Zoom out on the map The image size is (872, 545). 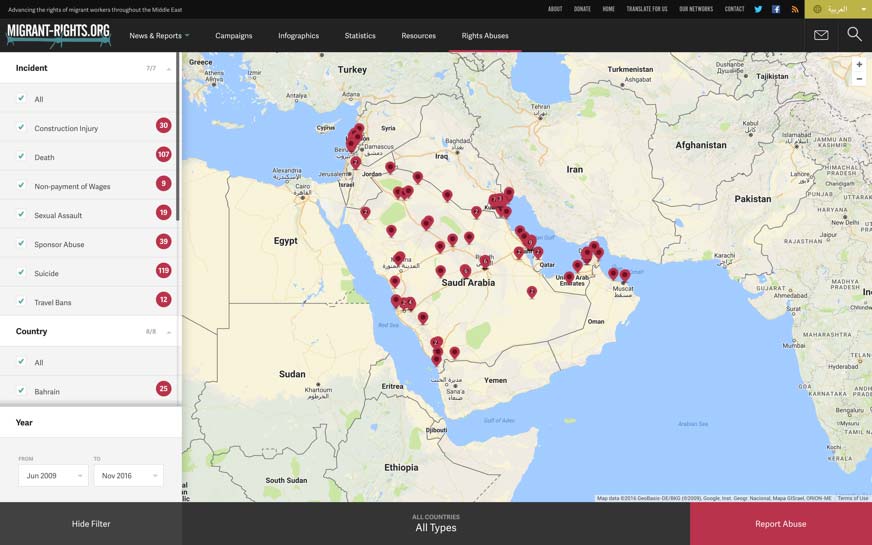click(x=859, y=79)
